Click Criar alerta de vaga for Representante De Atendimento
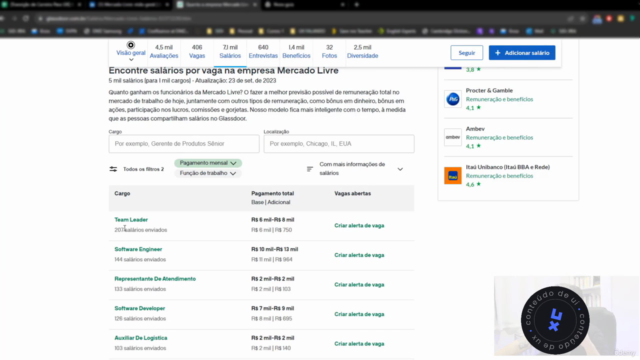Viewport: 640px width, 360px height. point(359,284)
